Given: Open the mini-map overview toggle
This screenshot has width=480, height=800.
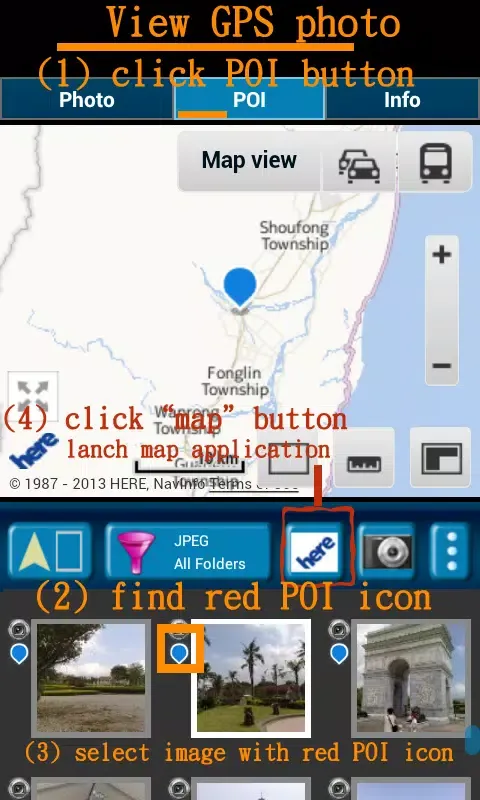Looking at the screenshot, I should tap(441, 458).
